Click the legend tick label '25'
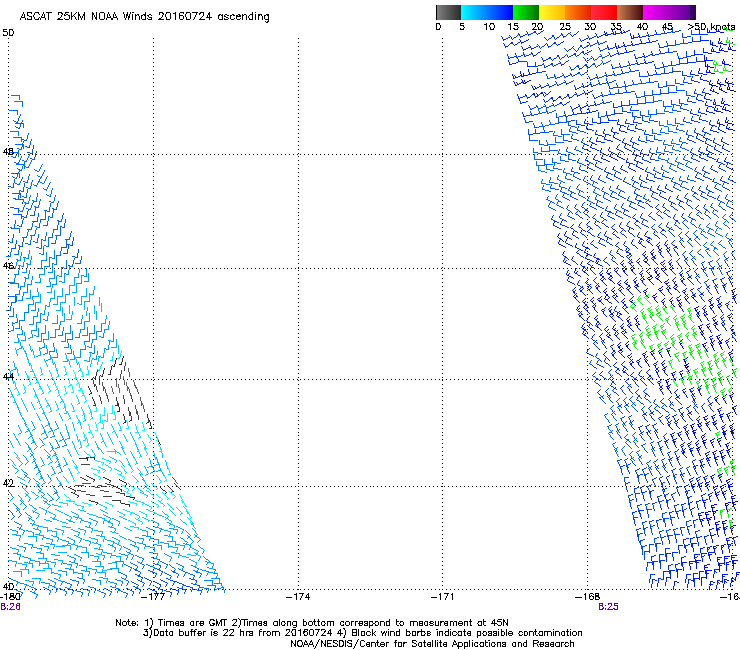740x650 pixels. [565, 27]
